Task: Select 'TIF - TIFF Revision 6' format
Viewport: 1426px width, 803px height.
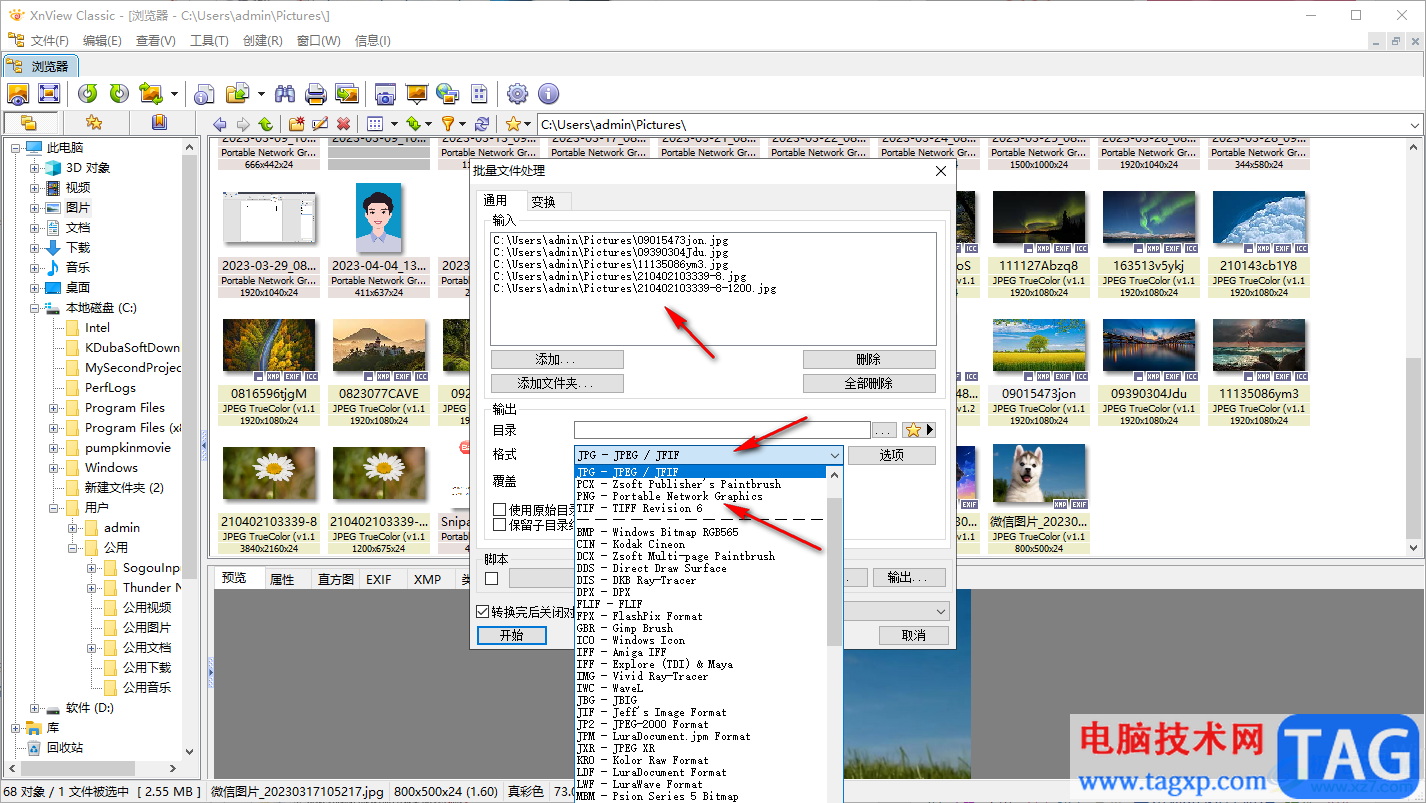Action: click(x=700, y=508)
